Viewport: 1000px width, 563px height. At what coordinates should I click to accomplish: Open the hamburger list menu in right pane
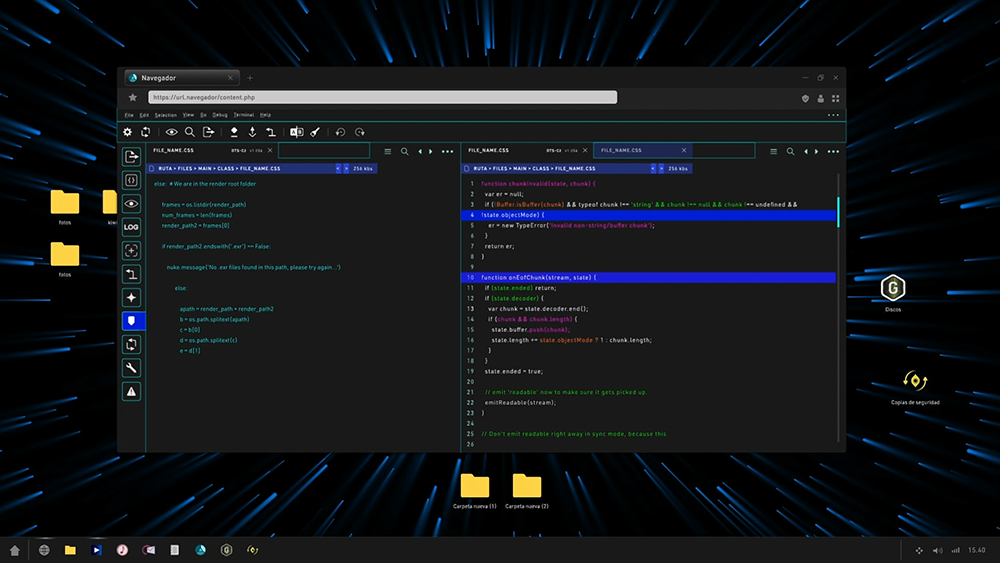[774, 152]
